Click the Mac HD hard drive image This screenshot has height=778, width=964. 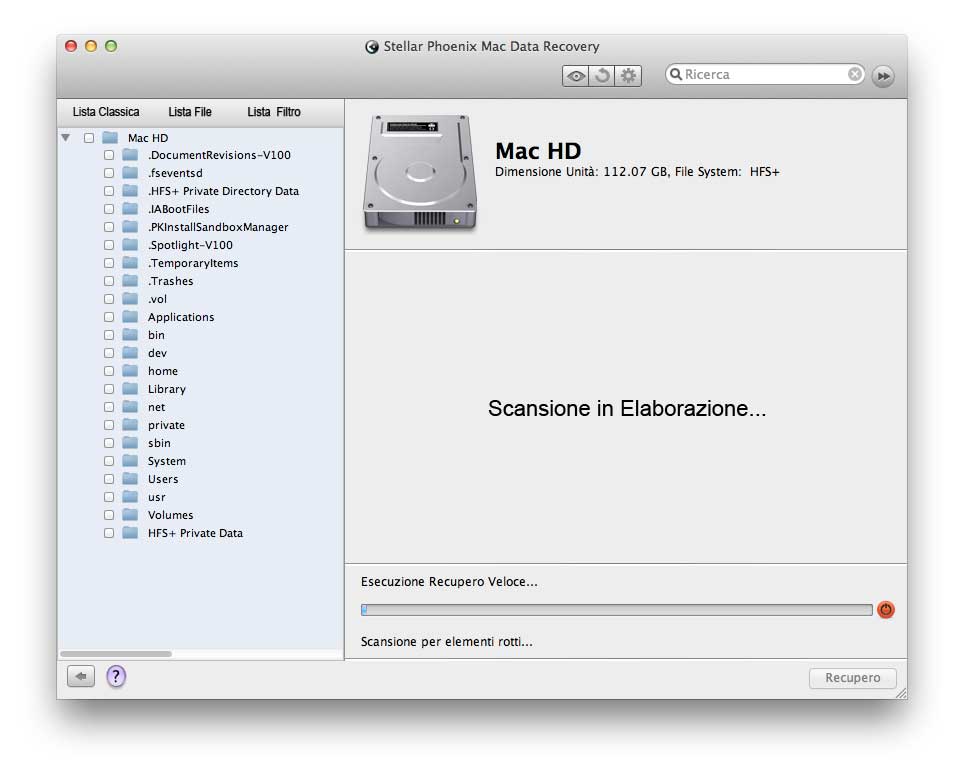click(420, 172)
